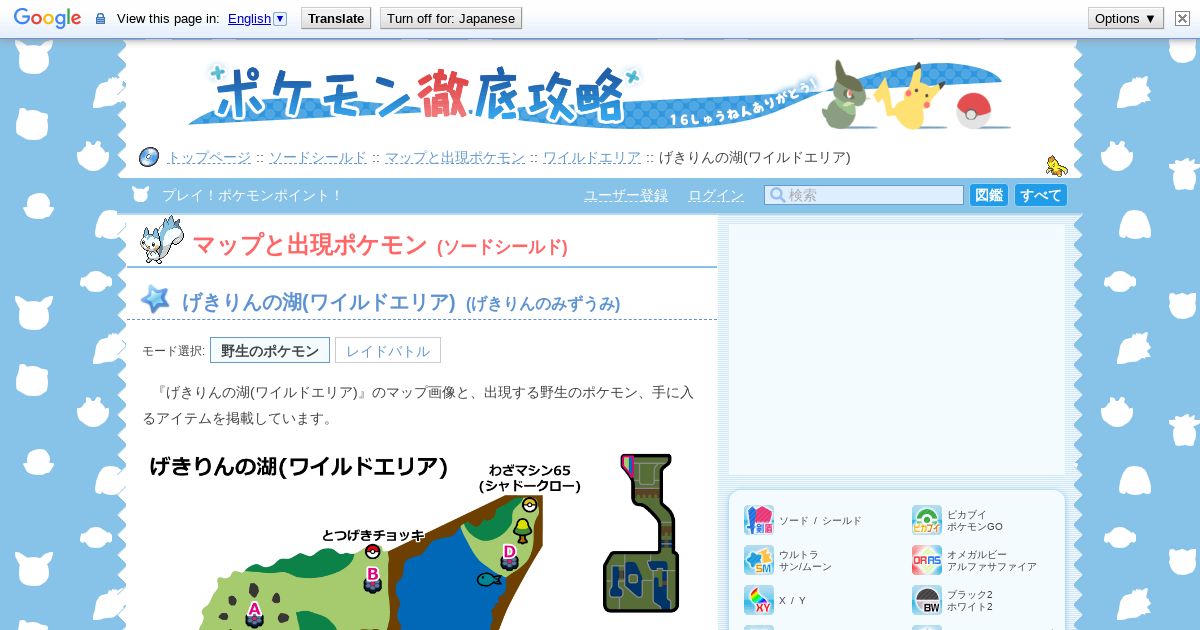Viewport: 1200px width, 630px height.
Task: Click the yellow berry tree icon on map
Action: tap(522, 529)
